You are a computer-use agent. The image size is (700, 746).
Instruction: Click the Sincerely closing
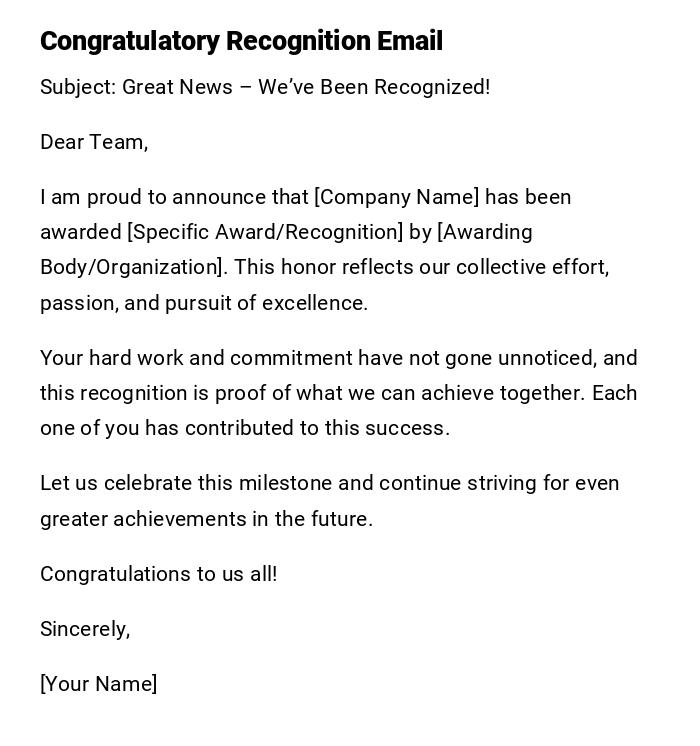[85, 629]
